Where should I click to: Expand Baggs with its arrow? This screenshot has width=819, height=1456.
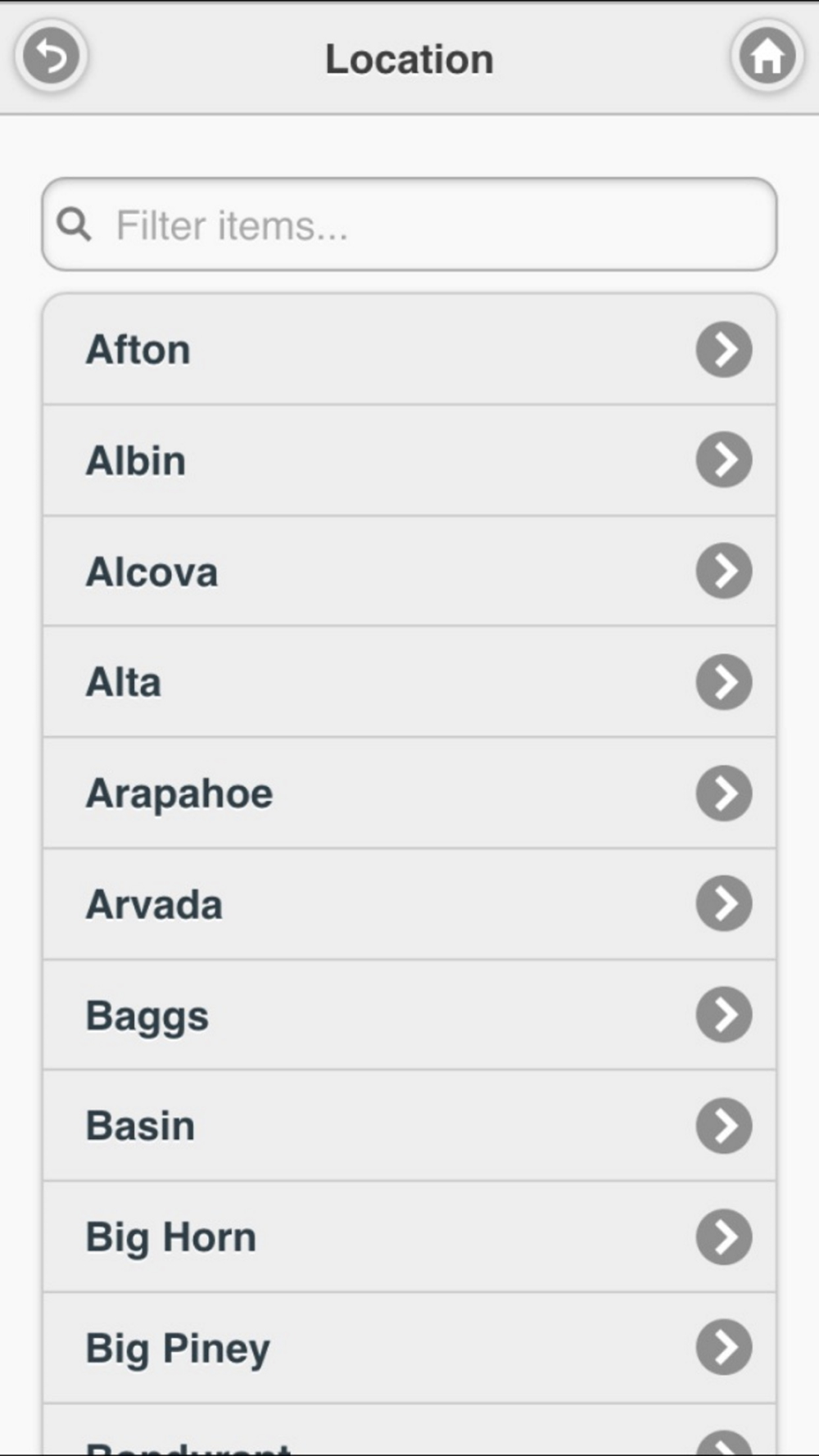click(x=724, y=1015)
